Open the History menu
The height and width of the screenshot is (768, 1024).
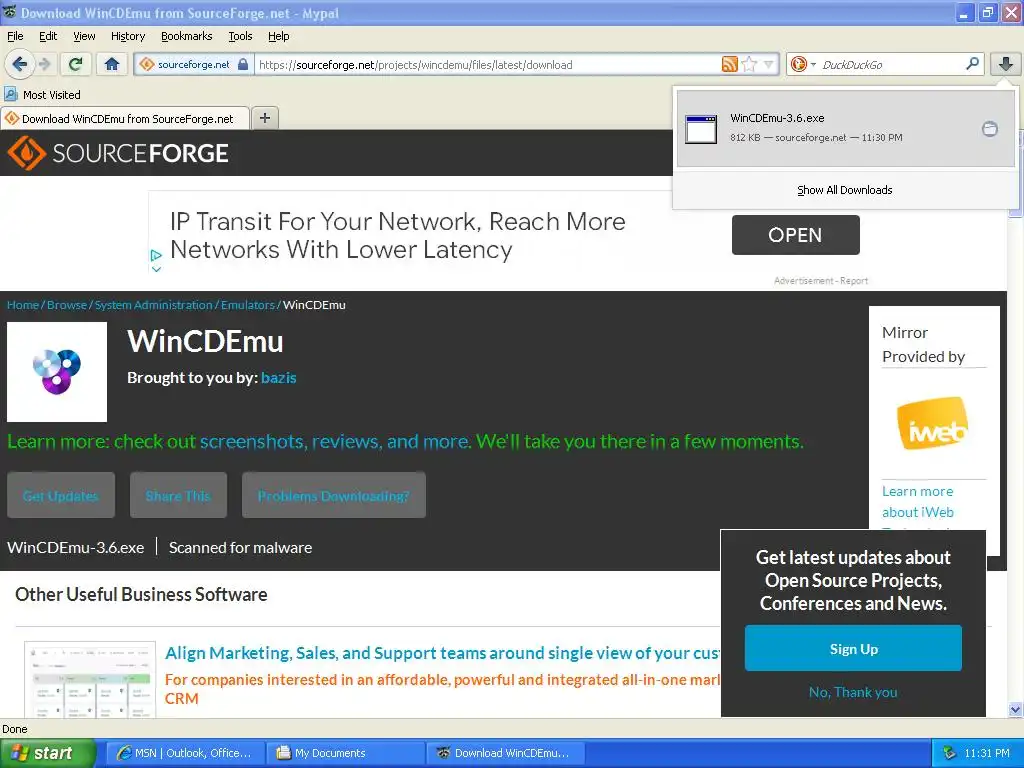pos(128,36)
